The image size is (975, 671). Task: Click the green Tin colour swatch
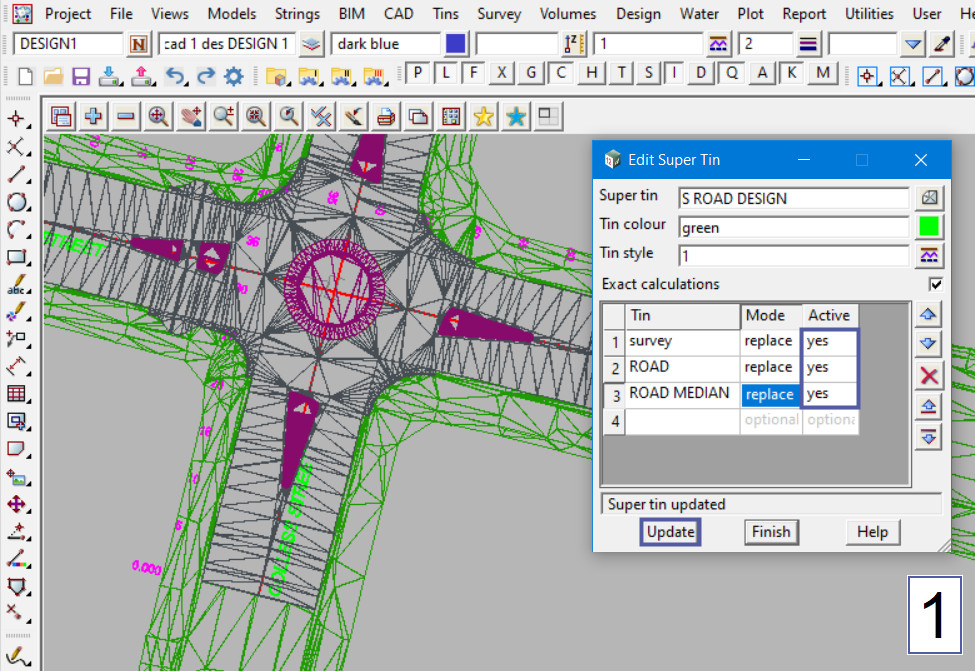pos(929,227)
